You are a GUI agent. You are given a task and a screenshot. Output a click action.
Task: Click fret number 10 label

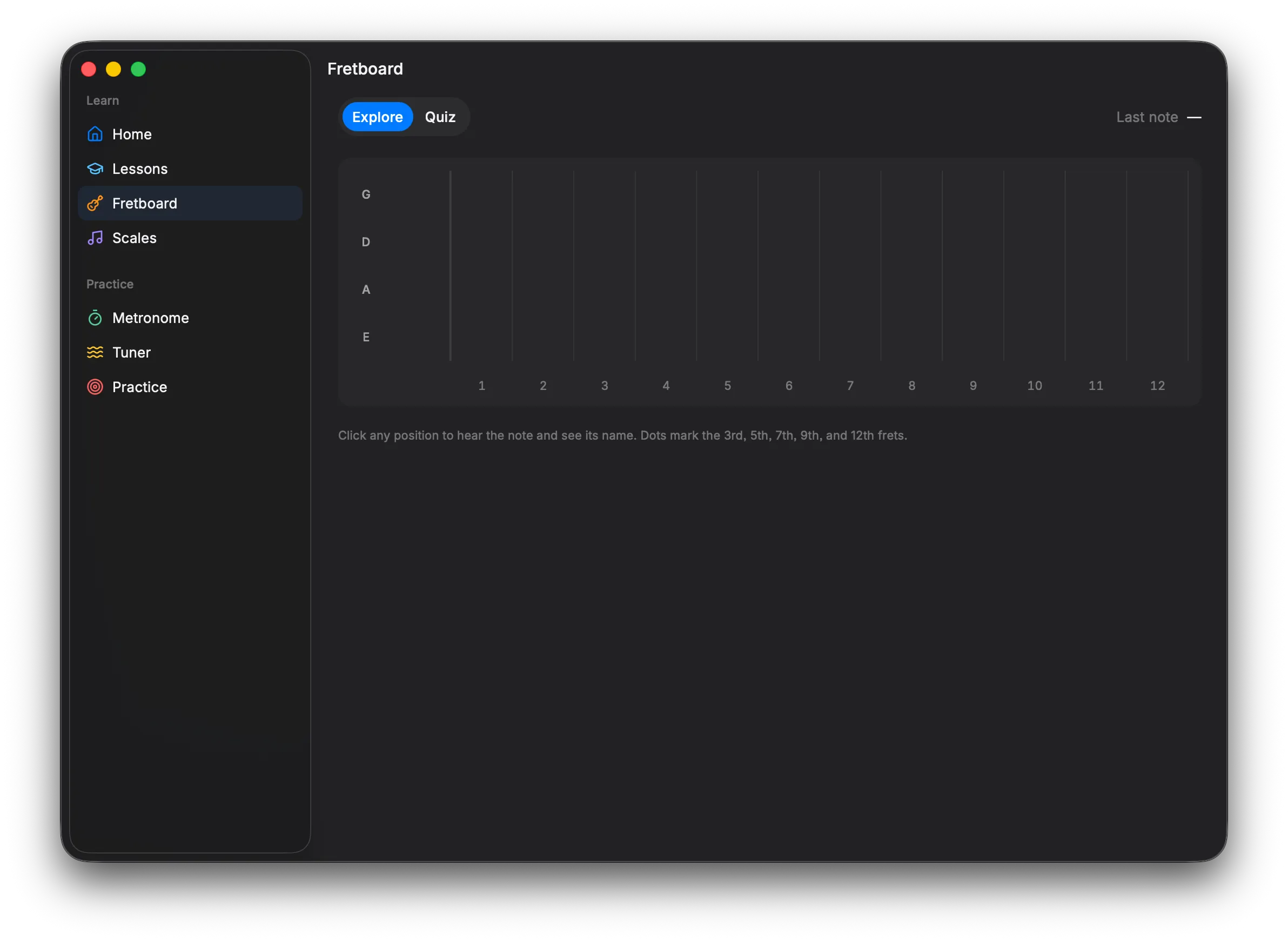pos(1035,386)
